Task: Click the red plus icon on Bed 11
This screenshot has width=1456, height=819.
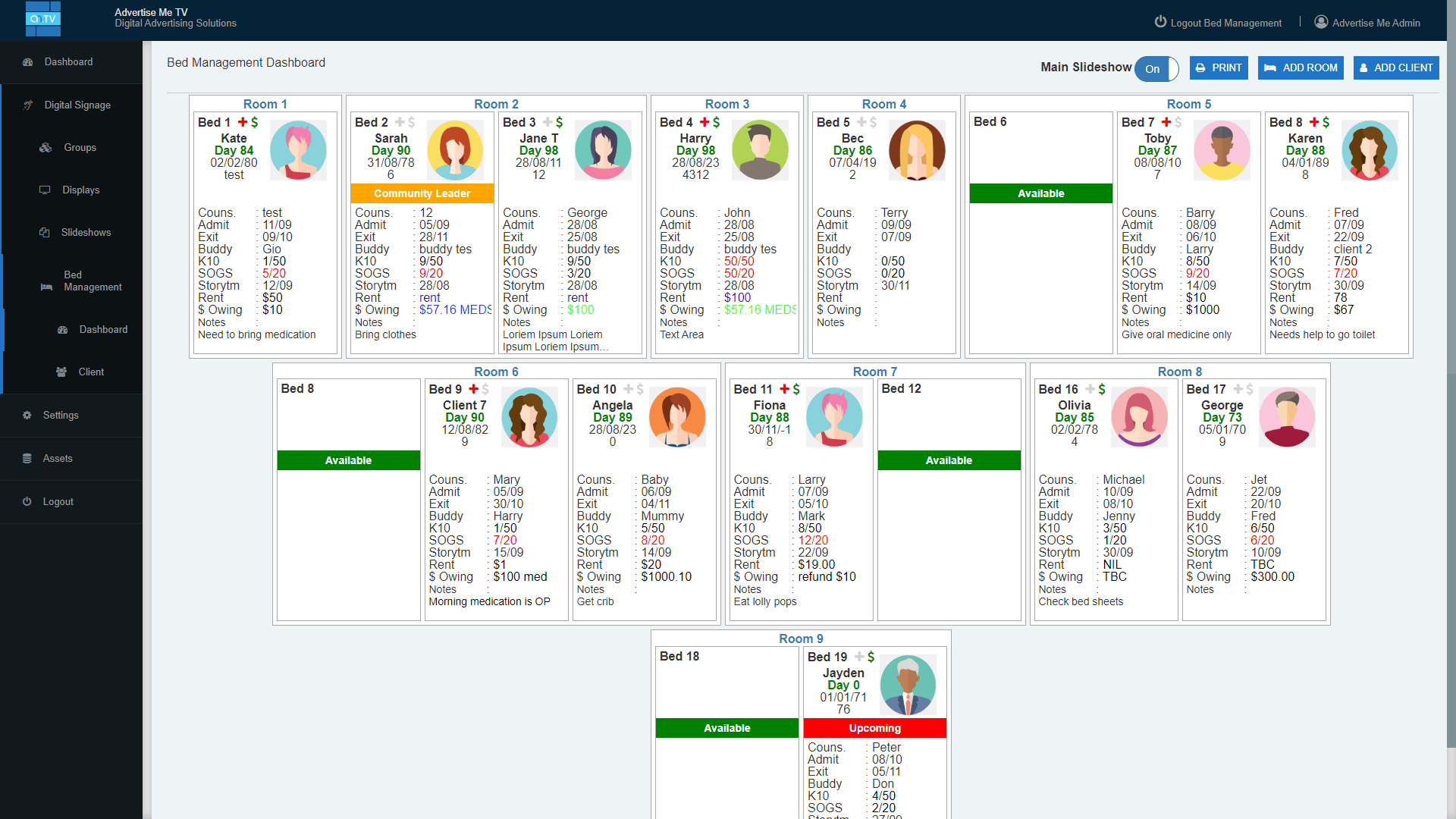Action: 783,389
